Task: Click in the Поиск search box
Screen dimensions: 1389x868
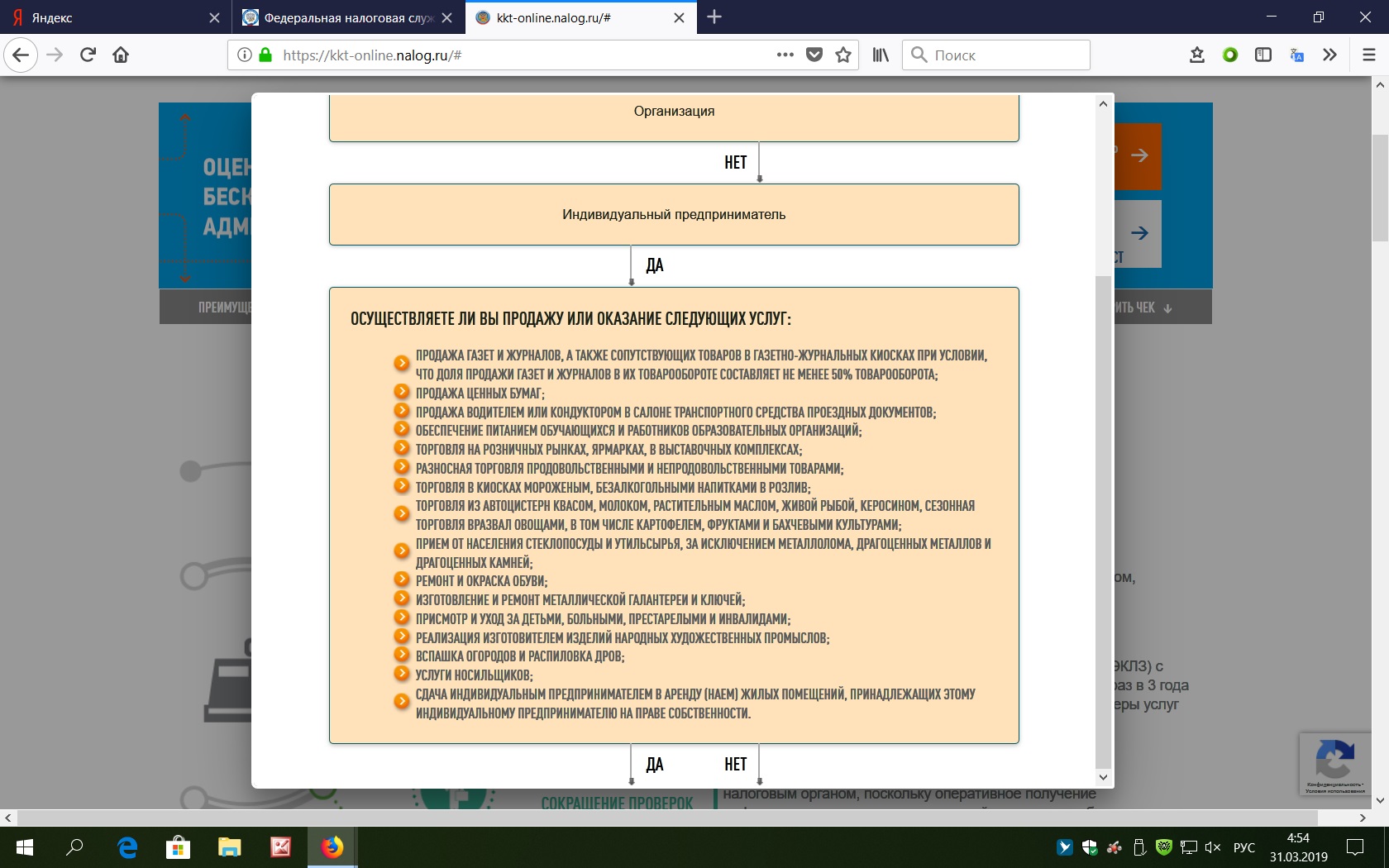Action: tap(996, 55)
